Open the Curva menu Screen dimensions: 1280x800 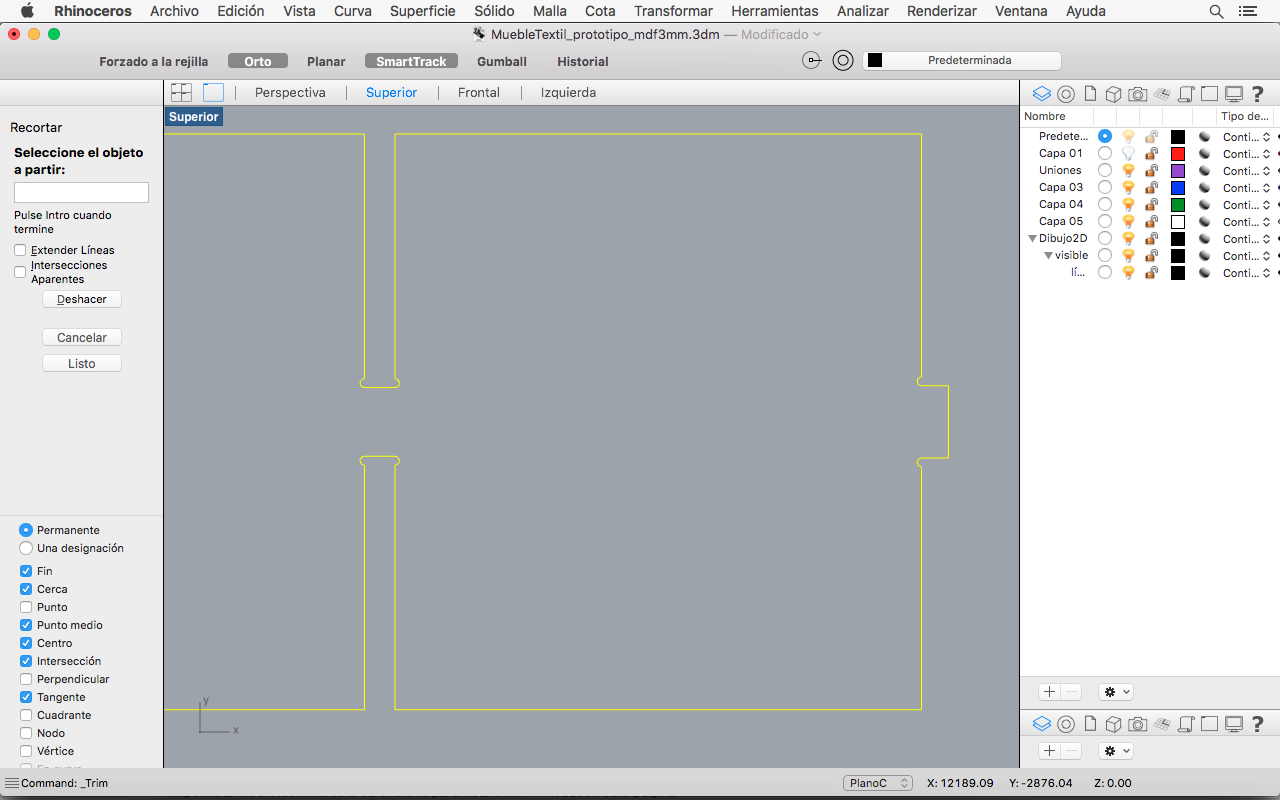coord(352,11)
